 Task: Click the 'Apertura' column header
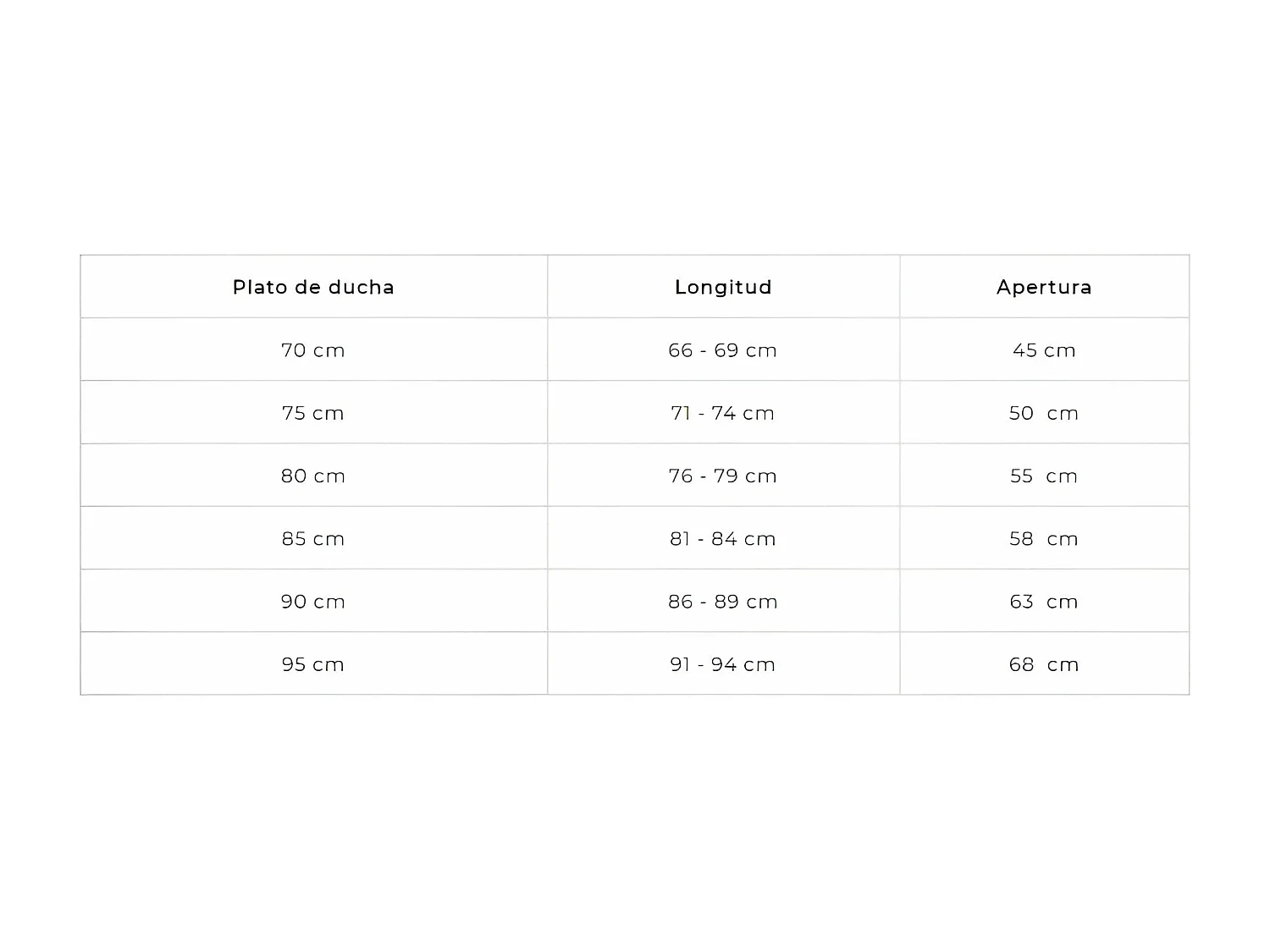(x=1044, y=287)
